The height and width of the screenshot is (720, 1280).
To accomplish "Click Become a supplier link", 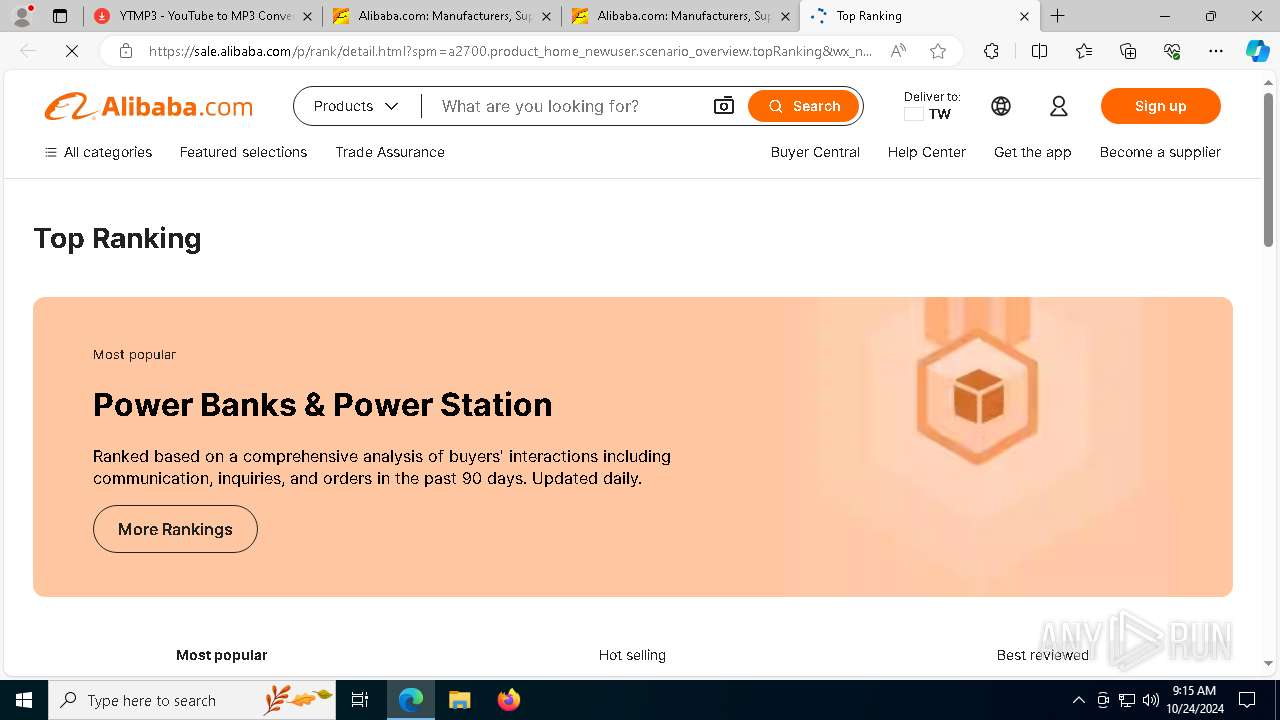I will click(1160, 152).
